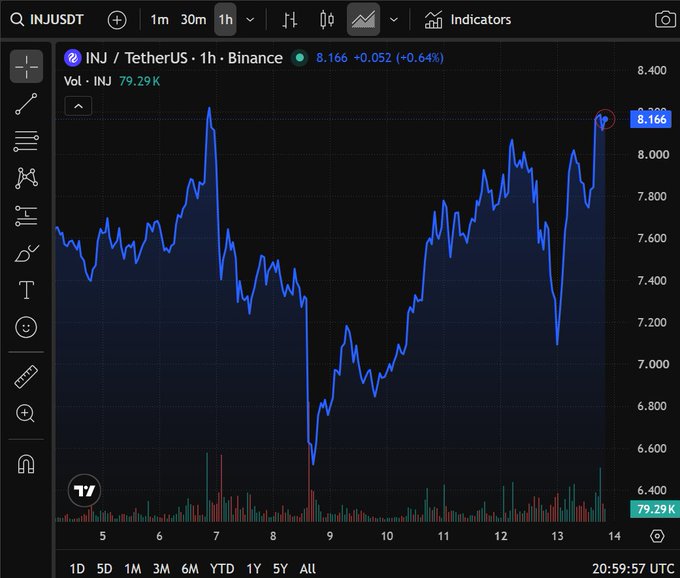Click the Vol · INJ indicator legend
The width and height of the screenshot is (680, 578).
pos(88,81)
